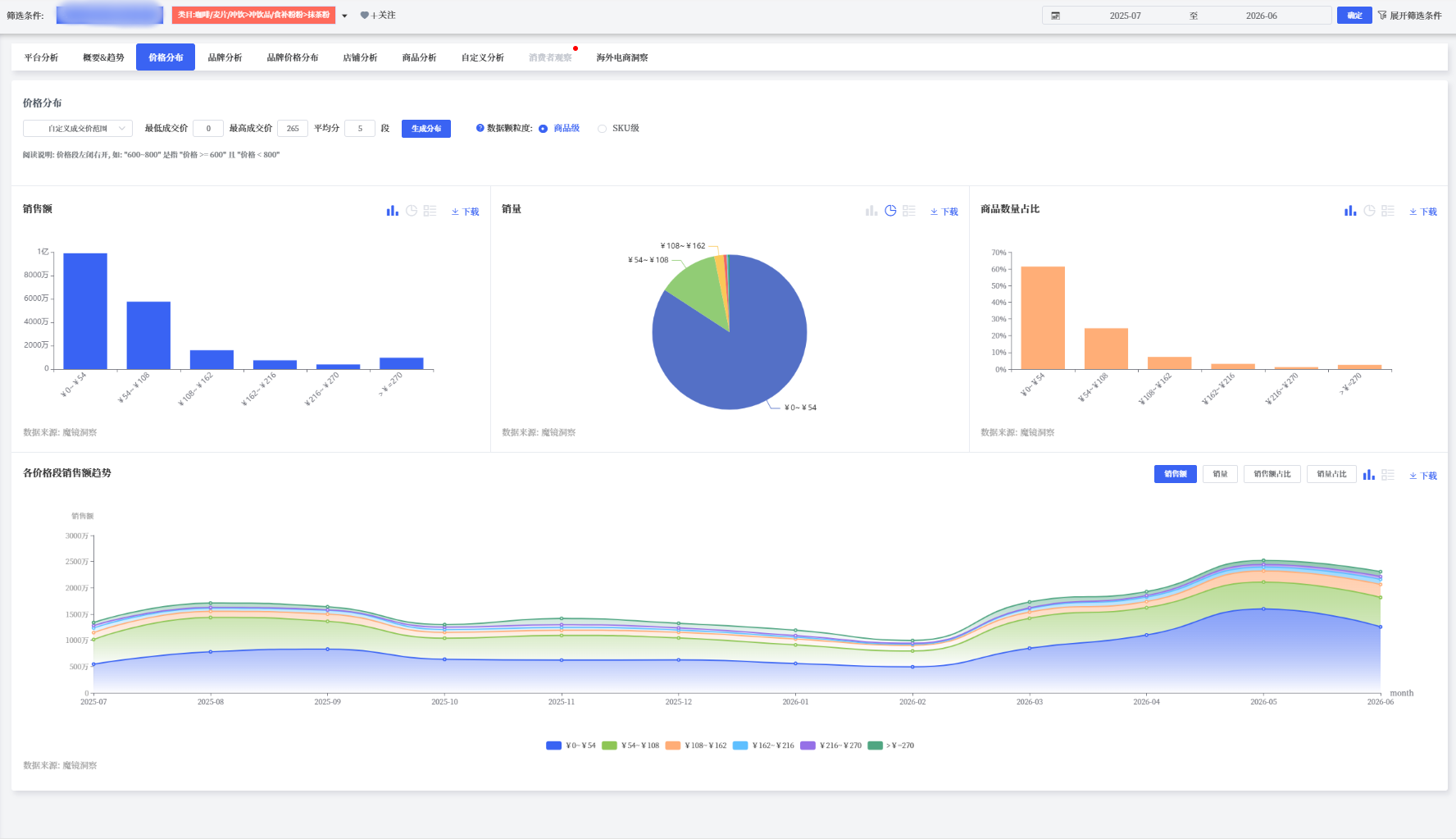Show 销量 data as table list icon
1456x839 pixels.
pos(908,211)
